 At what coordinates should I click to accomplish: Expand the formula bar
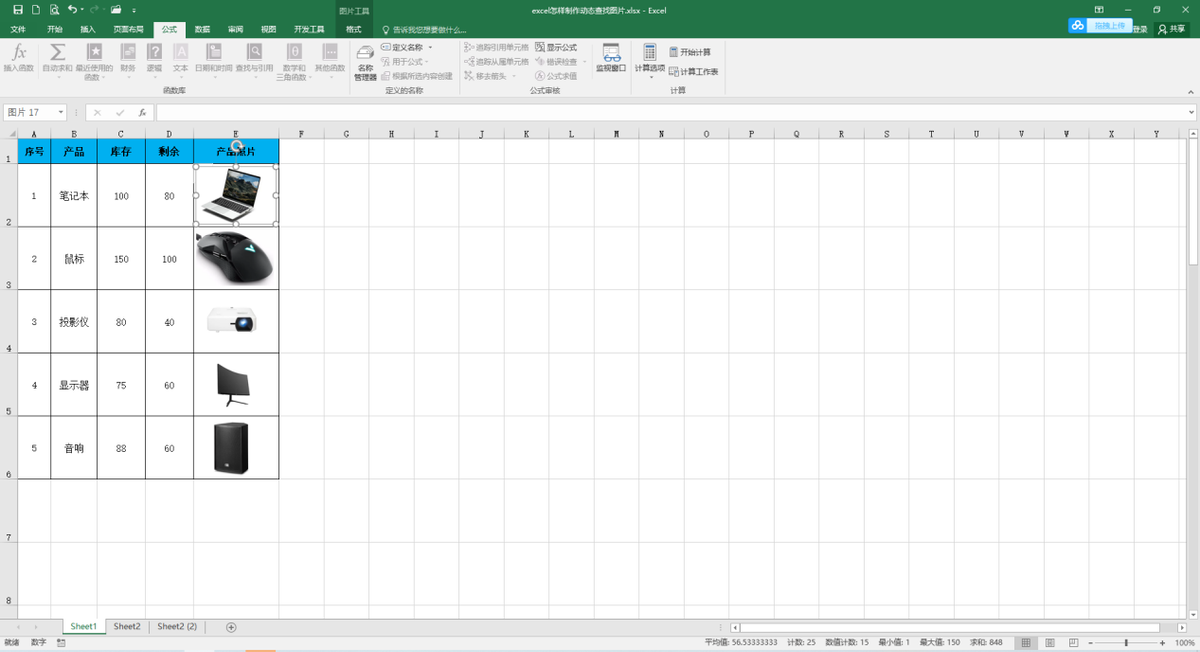(1191, 113)
